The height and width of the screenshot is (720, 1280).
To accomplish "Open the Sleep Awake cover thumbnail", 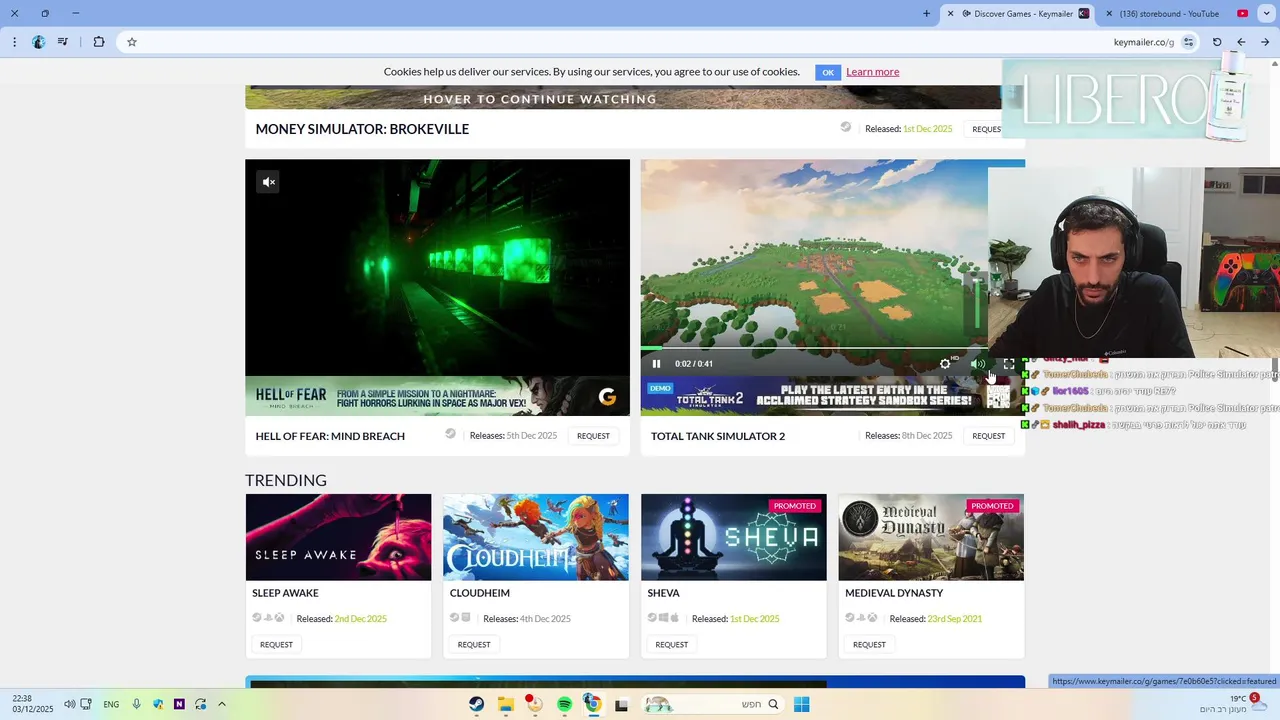I will click(338, 537).
